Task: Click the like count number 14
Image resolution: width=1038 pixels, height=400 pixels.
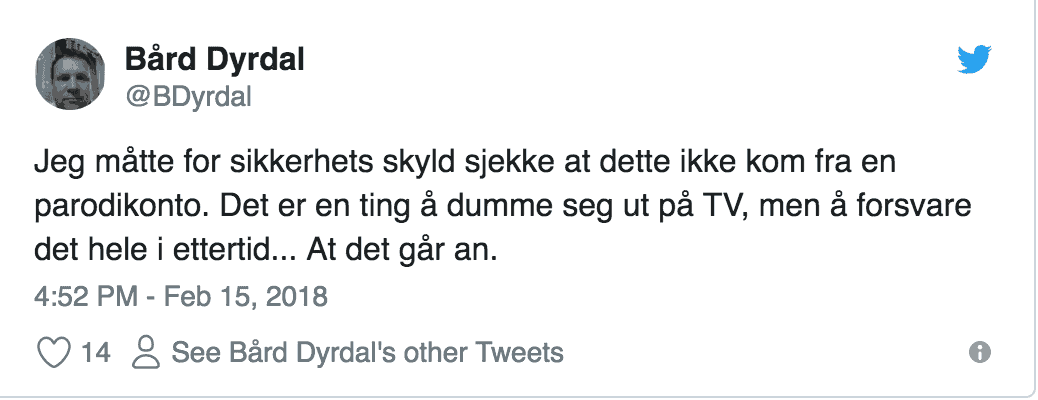Action: click(95, 352)
